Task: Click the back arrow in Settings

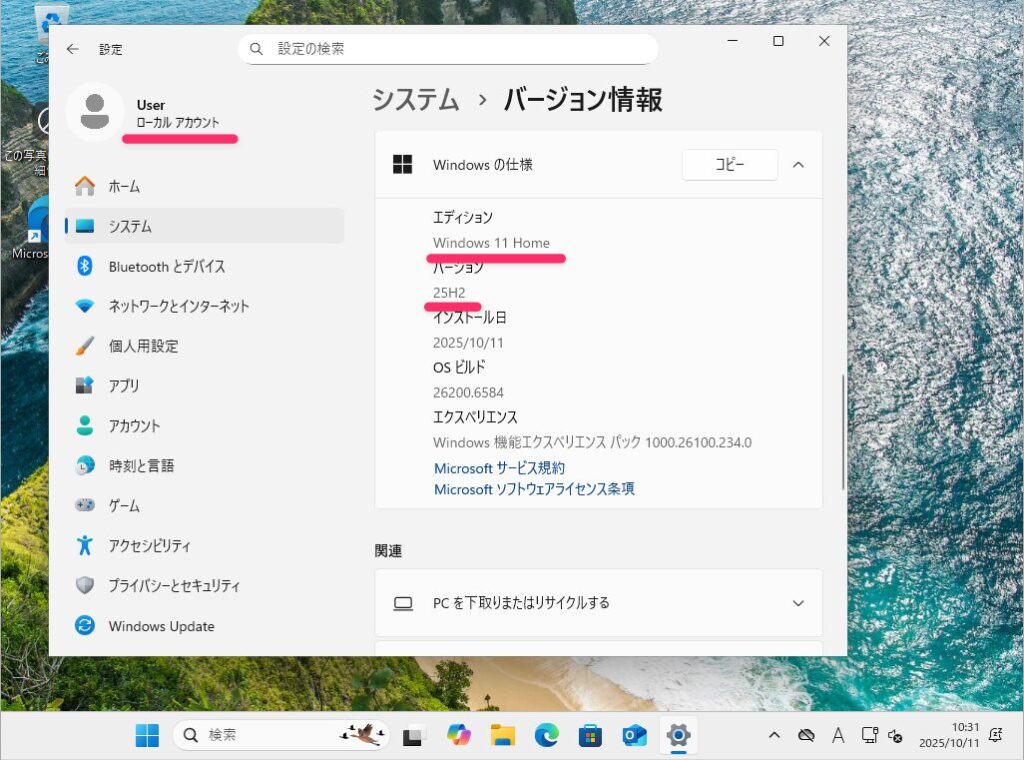Action: coord(72,49)
